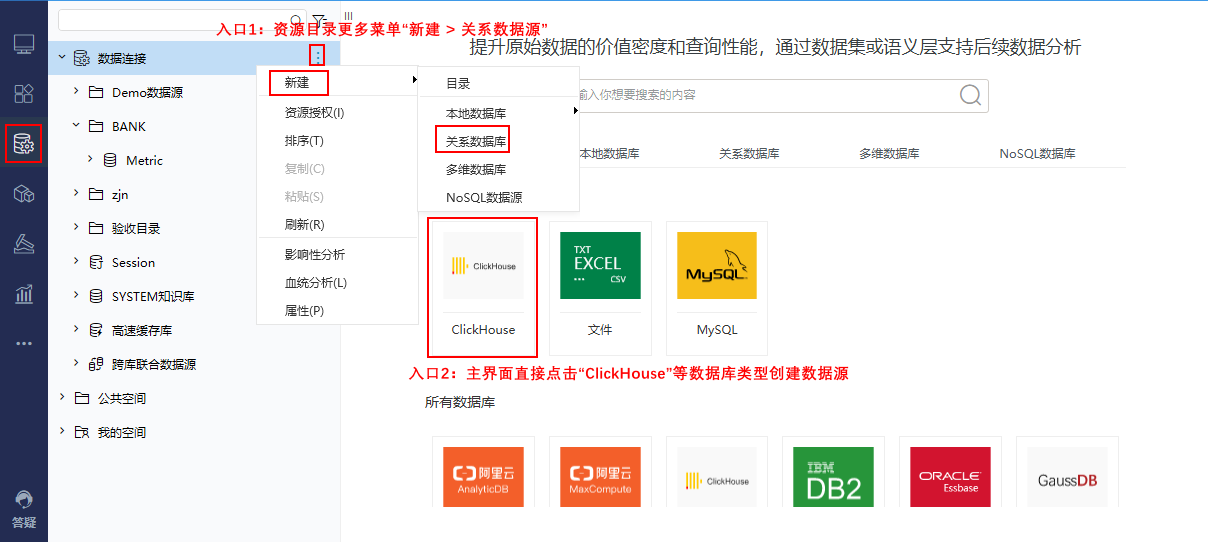Viewport: 1208px width, 542px height.
Task: Switch to the 关系数据库 tab
Action: [x=749, y=154]
